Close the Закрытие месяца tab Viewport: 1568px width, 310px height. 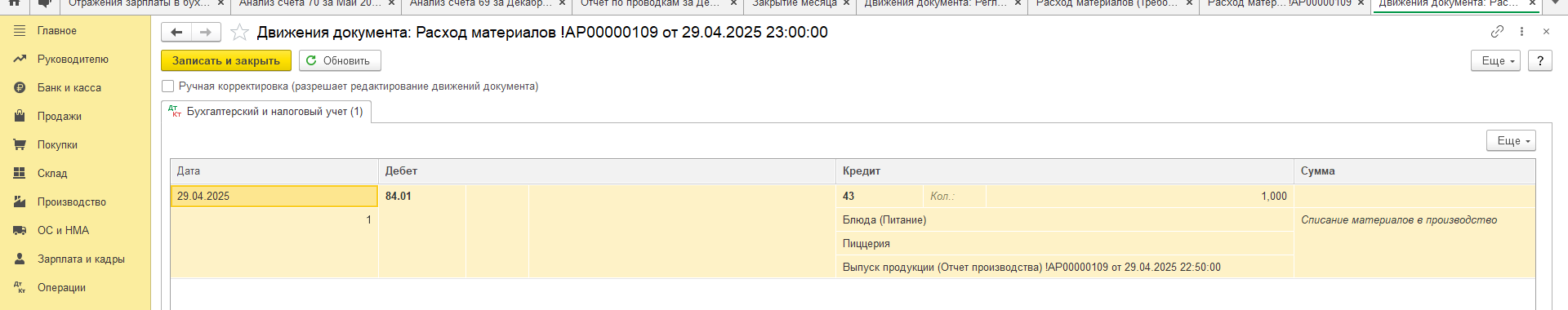point(846,3)
